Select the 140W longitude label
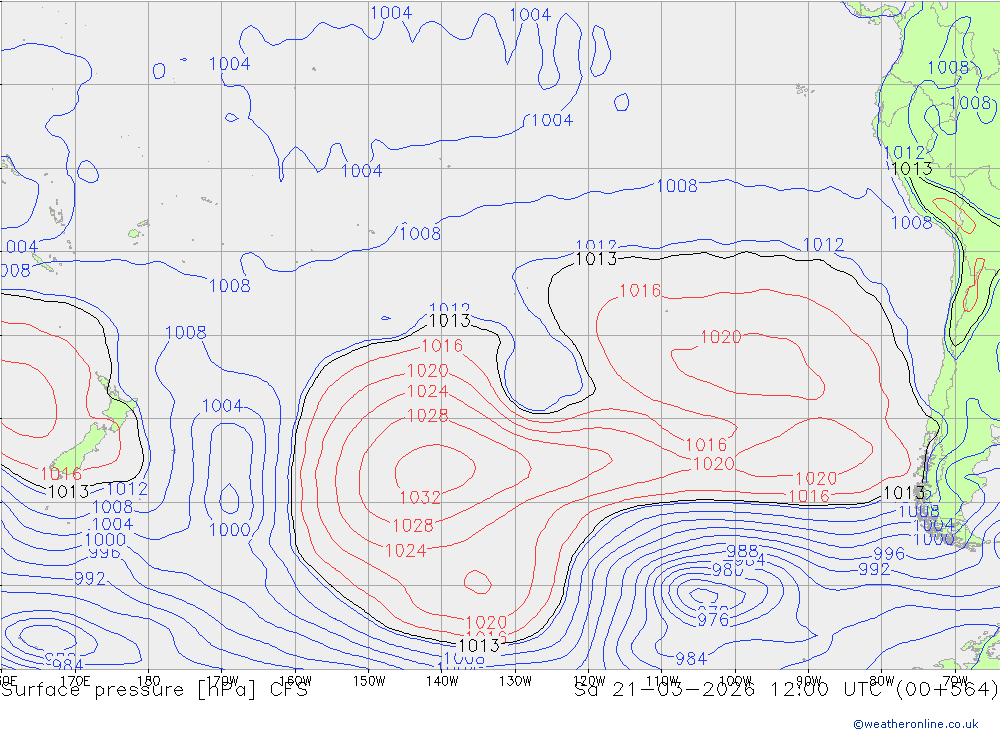Screen dimensions: 1000x733 [442, 681]
